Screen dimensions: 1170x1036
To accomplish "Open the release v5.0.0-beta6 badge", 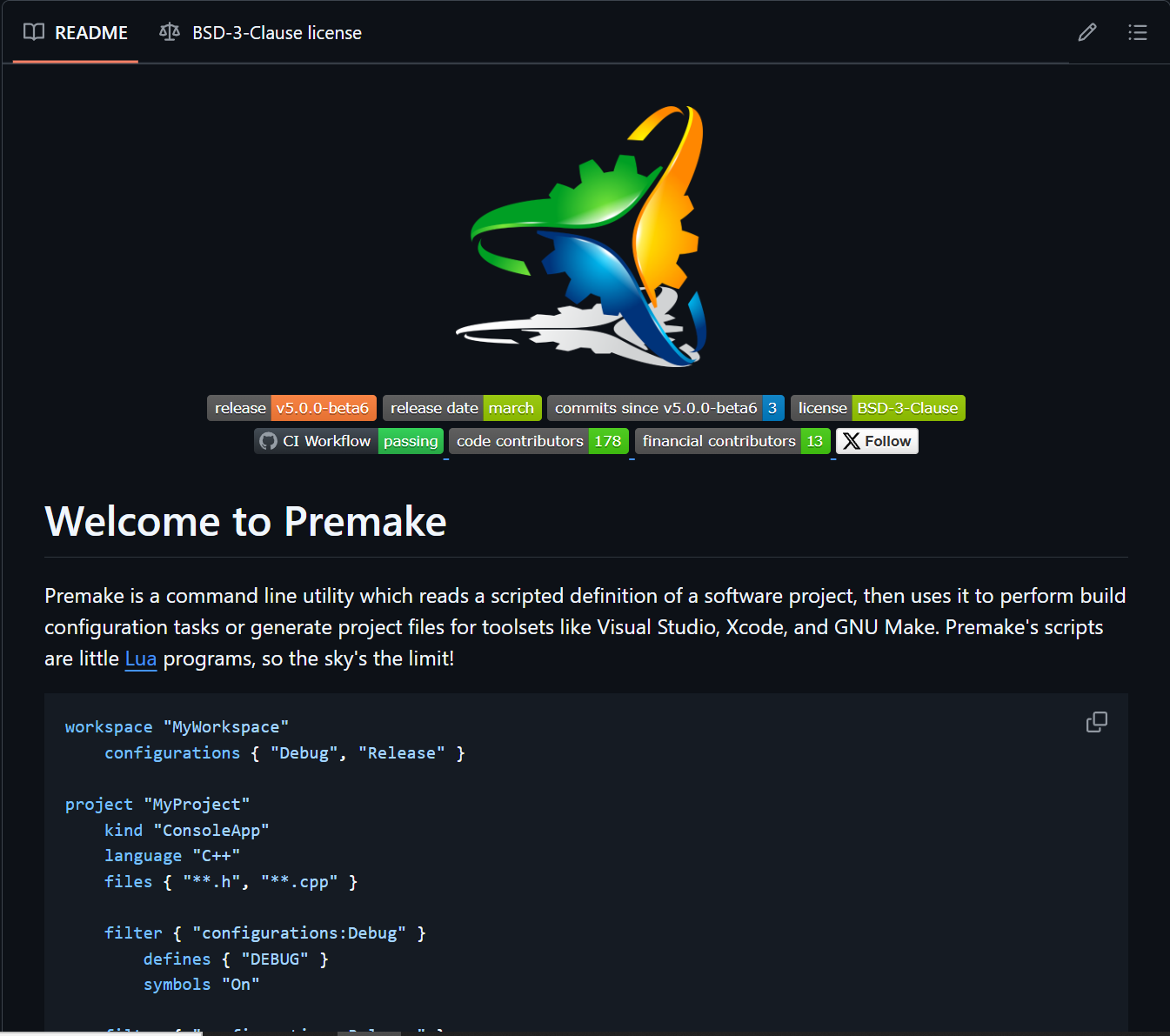I will tap(291, 408).
